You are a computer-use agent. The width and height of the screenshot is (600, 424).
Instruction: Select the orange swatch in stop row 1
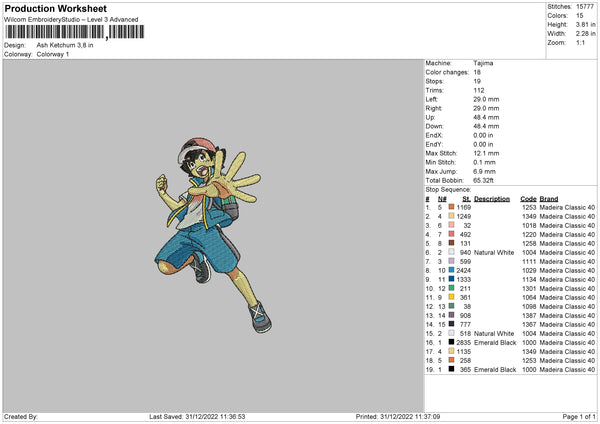tap(452, 207)
